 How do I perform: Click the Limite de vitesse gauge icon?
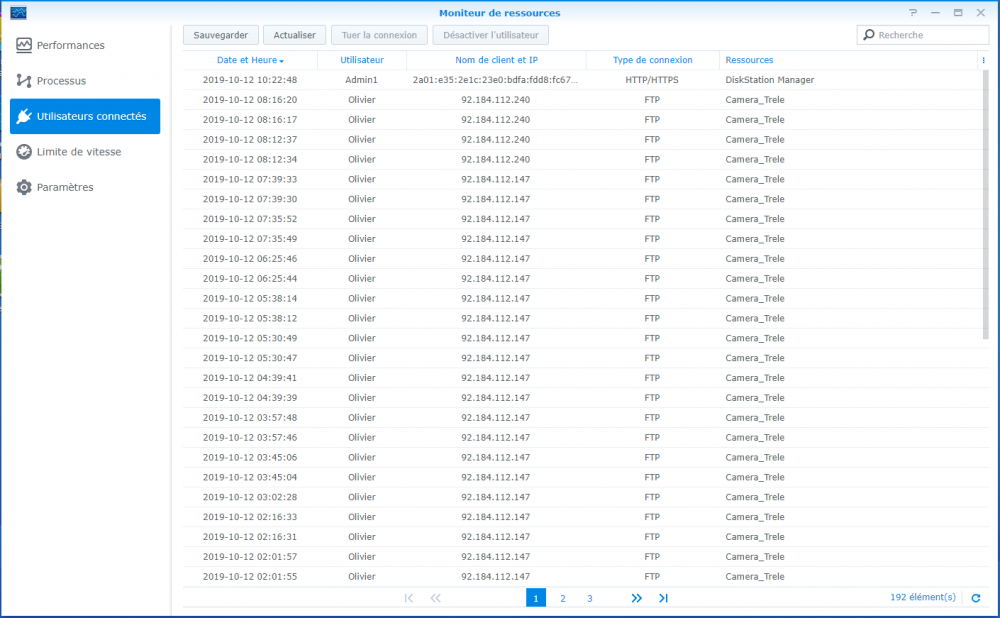point(24,152)
